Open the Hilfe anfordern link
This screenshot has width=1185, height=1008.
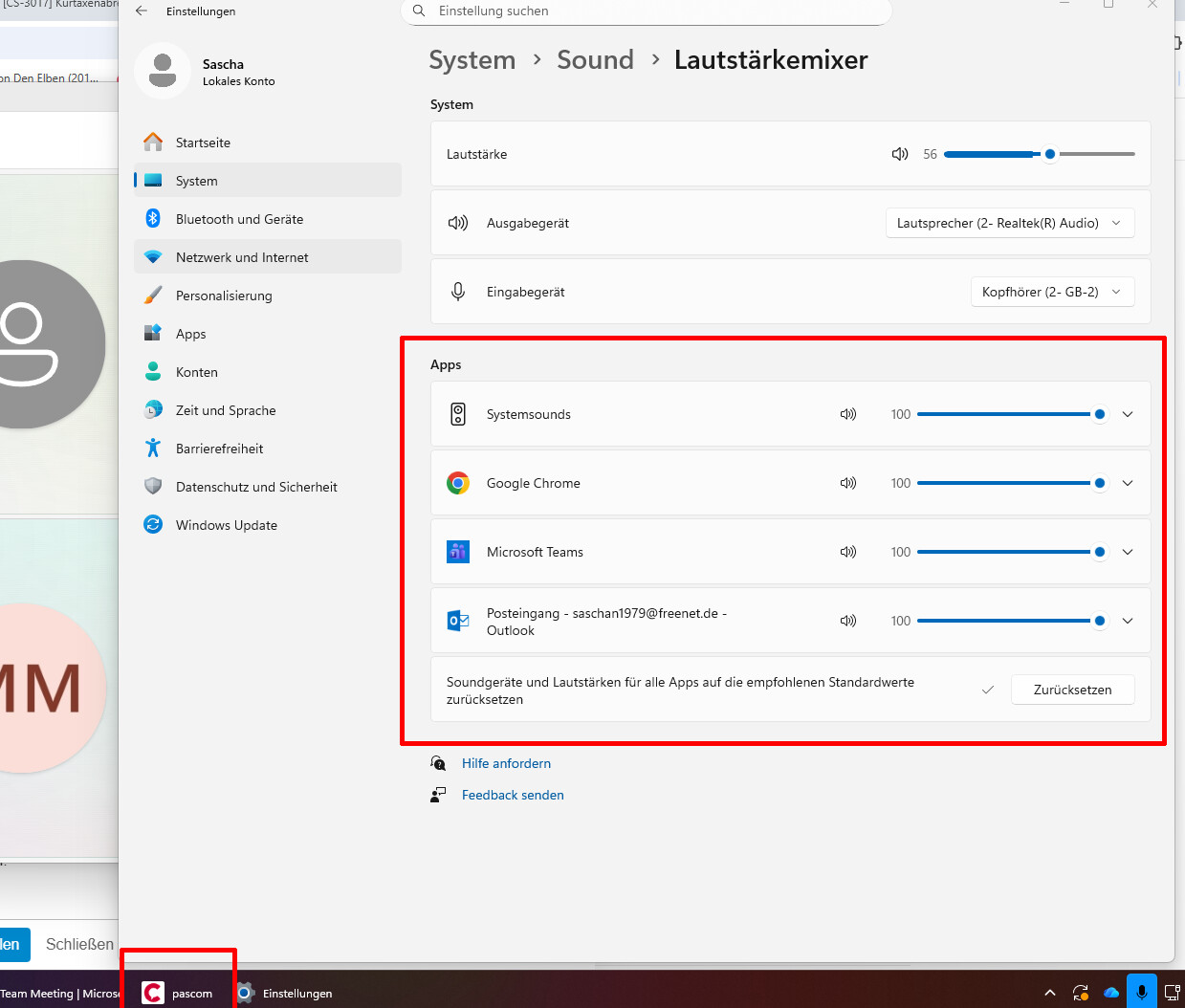506,763
